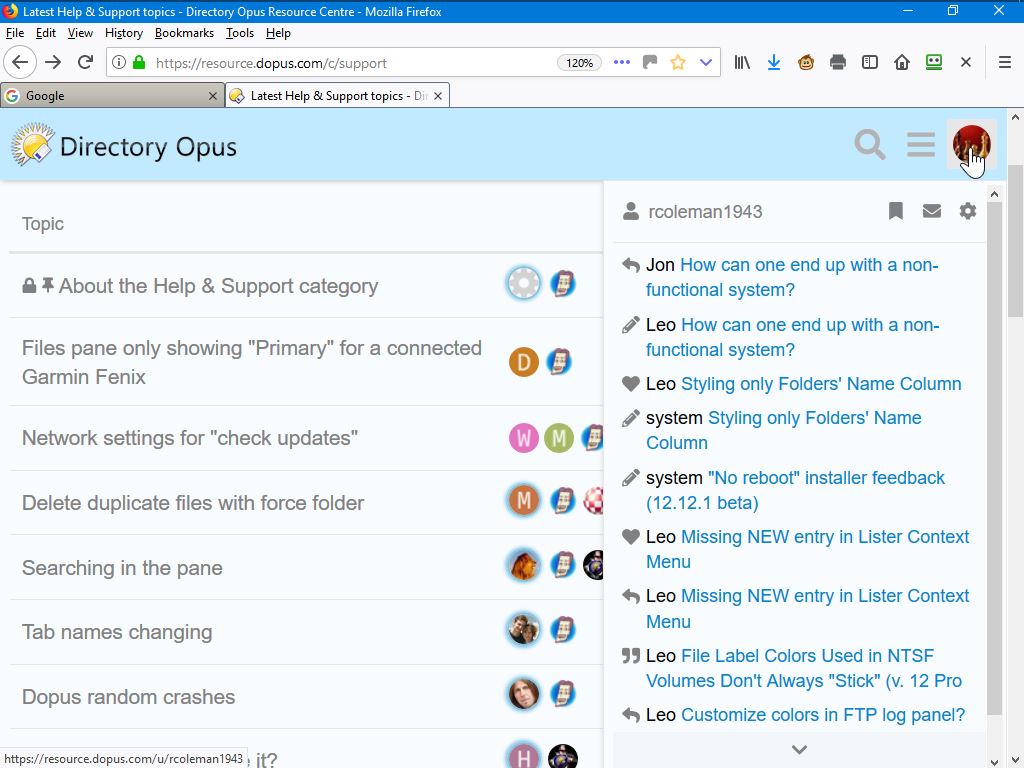Open the topic Searching in the pane
This screenshot has width=1024, height=768.
(122, 568)
